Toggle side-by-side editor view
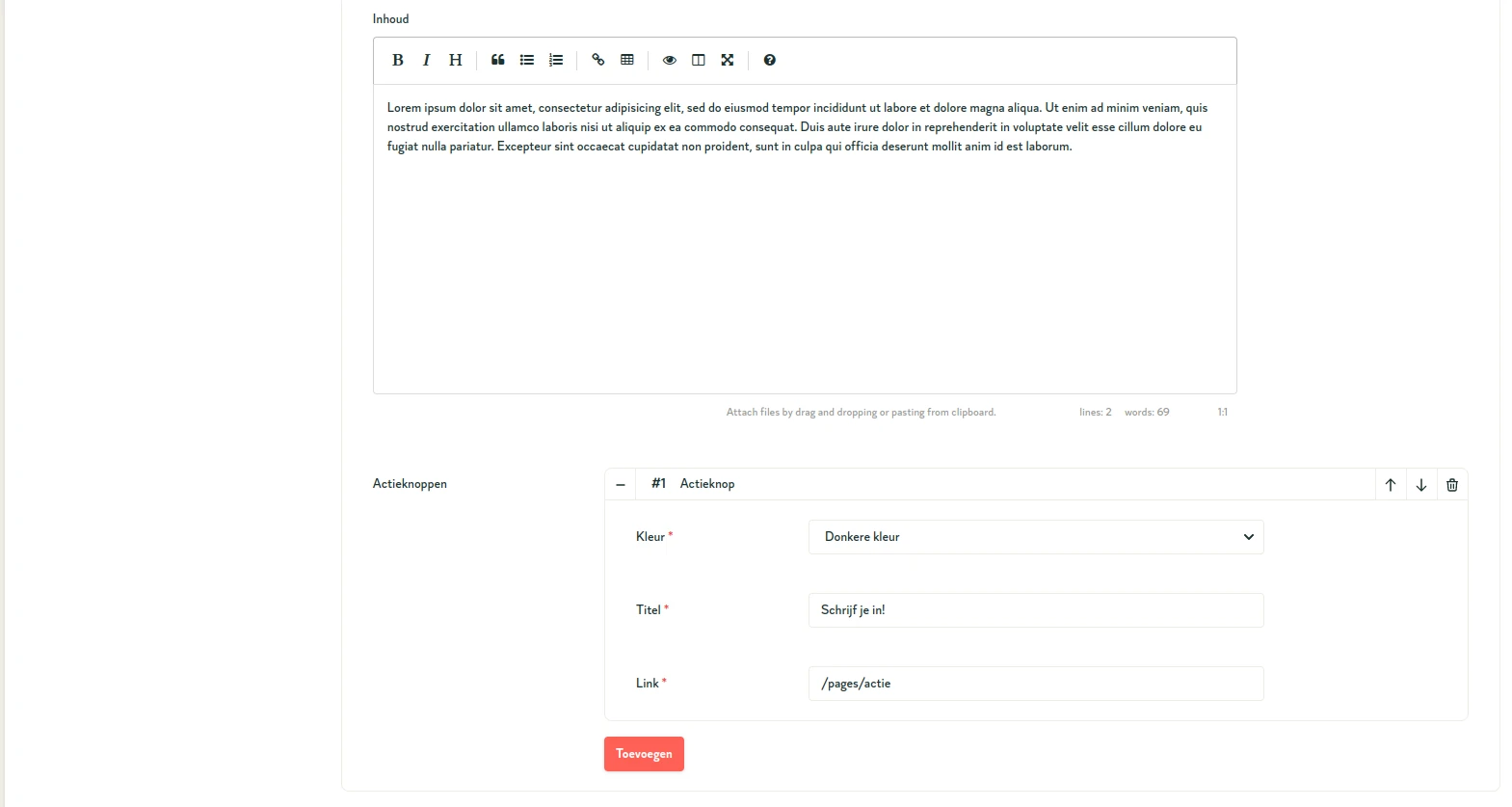1512x807 pixels. 699,60
